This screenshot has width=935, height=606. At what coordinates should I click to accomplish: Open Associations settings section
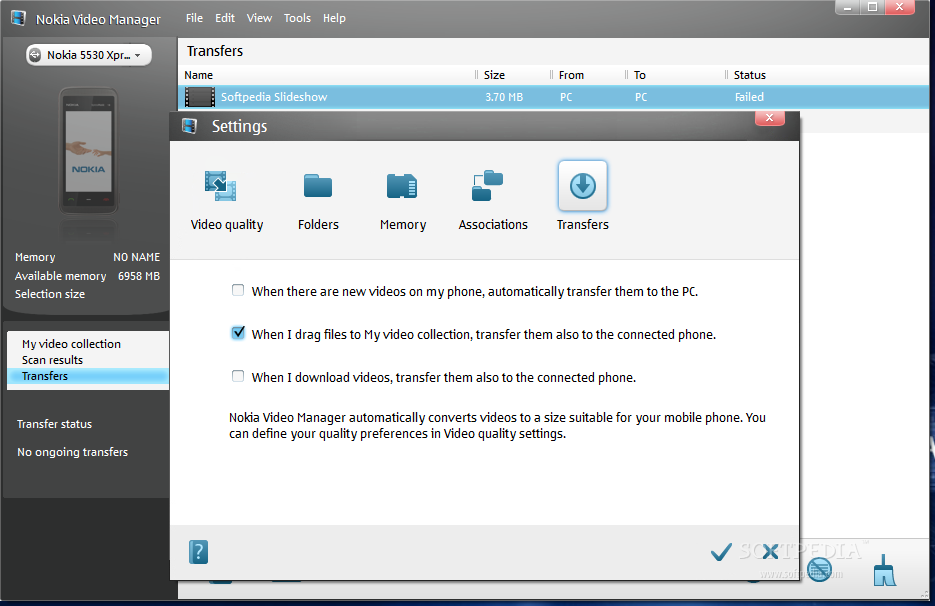[493, 200]
